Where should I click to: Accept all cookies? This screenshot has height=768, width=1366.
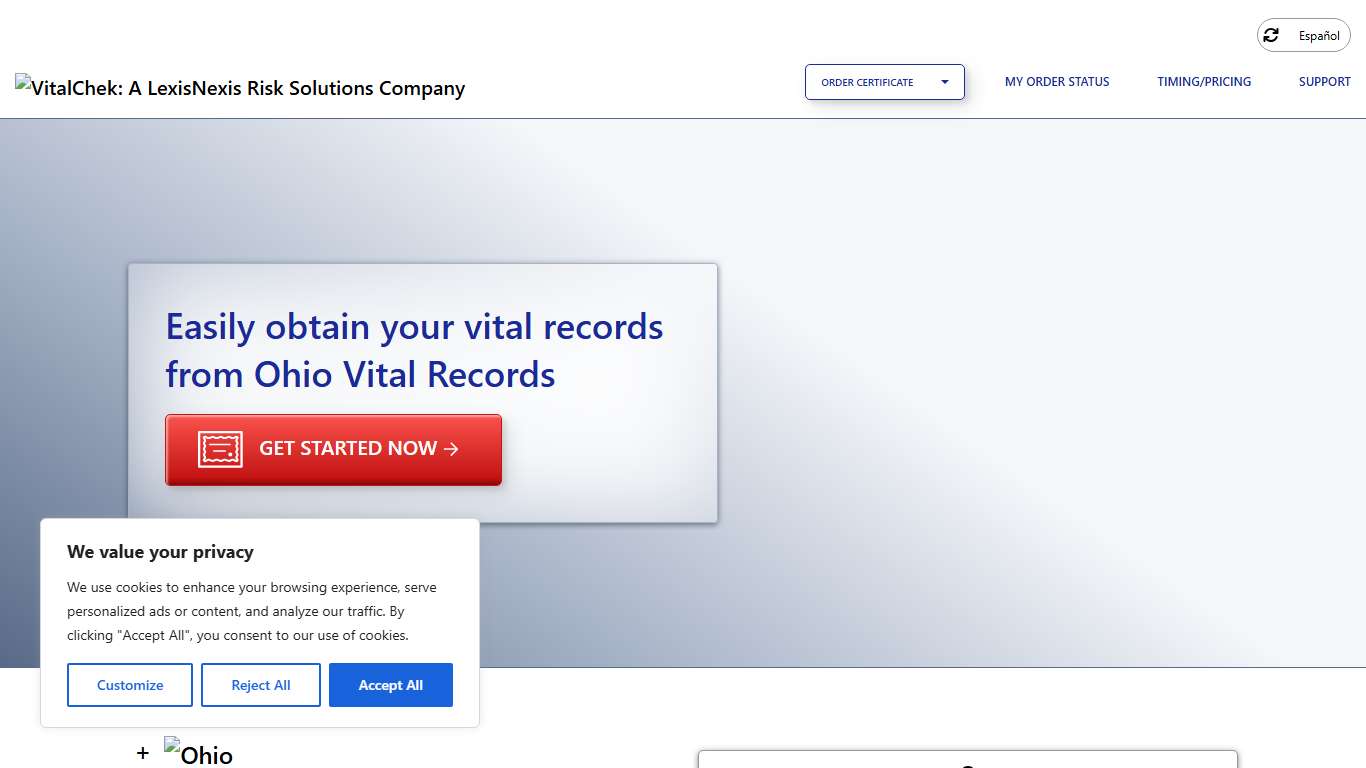[x=391, y=685]
